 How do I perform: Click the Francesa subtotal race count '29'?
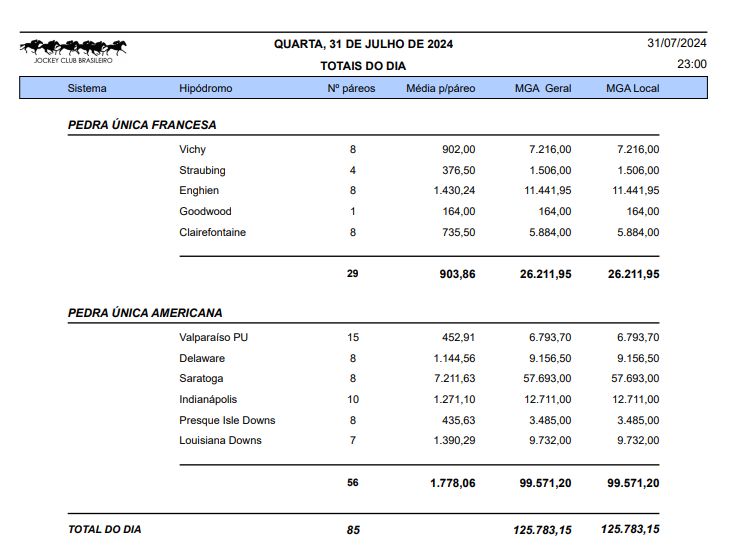tap(352, 273)
